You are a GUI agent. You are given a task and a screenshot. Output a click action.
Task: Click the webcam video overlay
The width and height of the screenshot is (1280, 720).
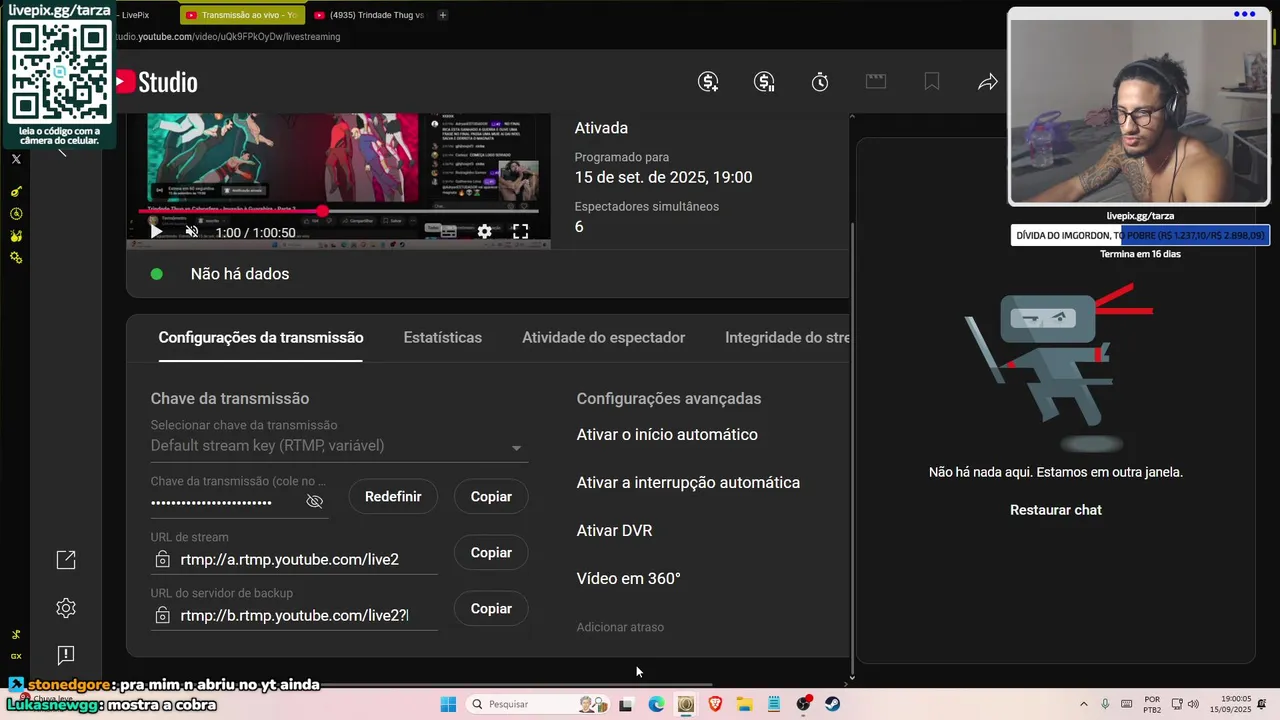point(1139,112)
